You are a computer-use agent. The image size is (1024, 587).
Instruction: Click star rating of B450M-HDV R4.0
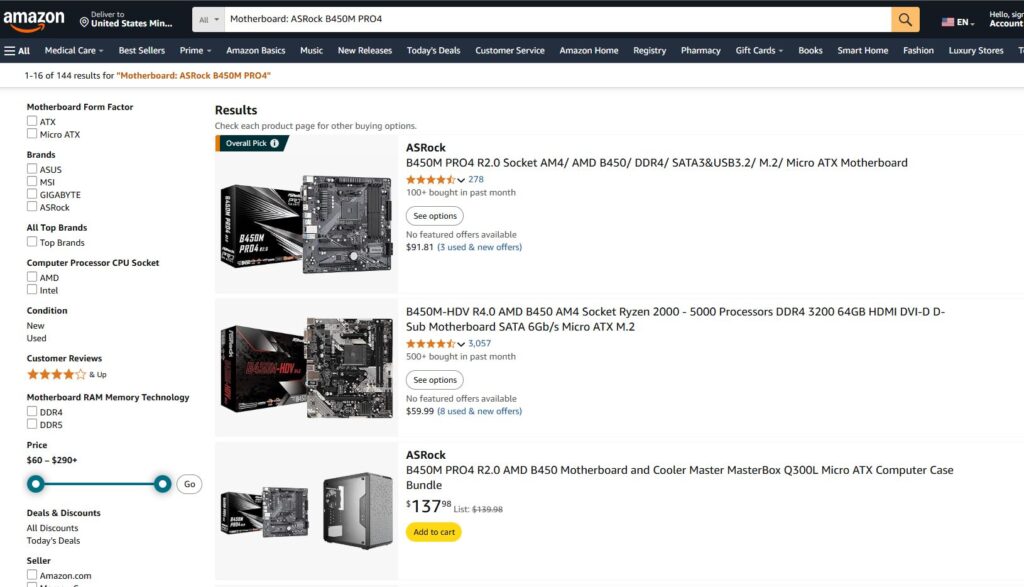(x=430, y=343)
